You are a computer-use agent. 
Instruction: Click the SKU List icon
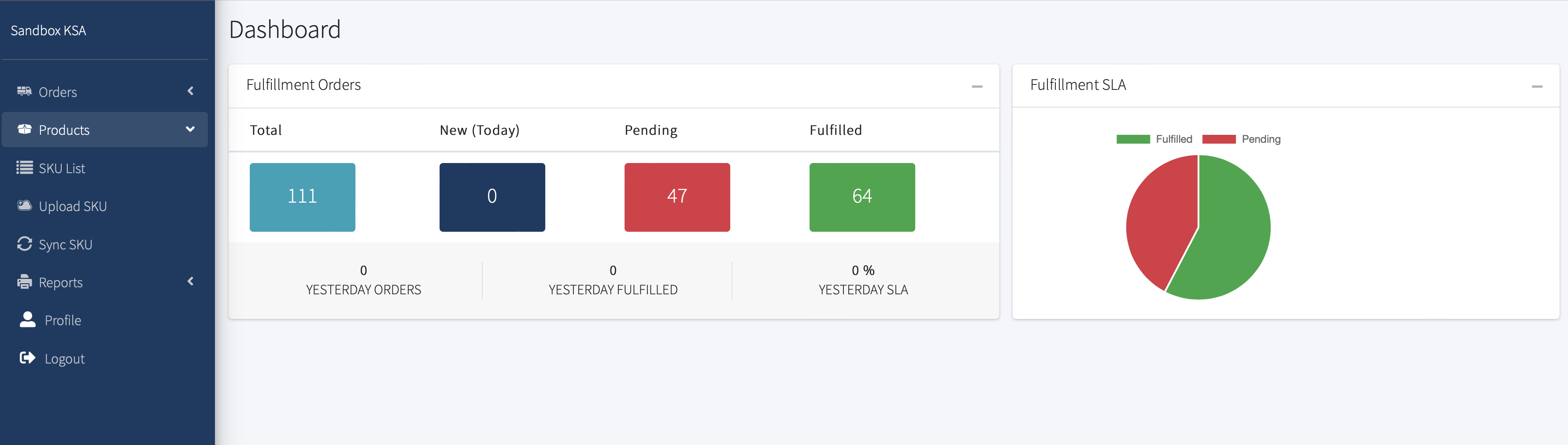click(x=24, y=167)
